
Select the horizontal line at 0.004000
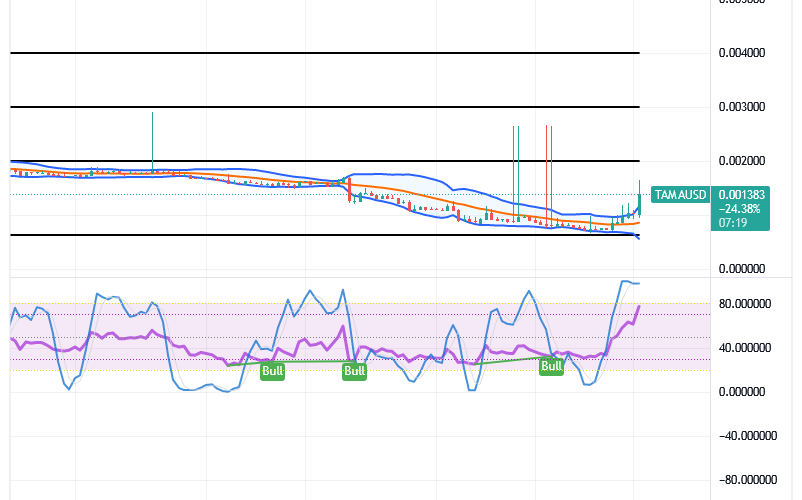[325, 53]
